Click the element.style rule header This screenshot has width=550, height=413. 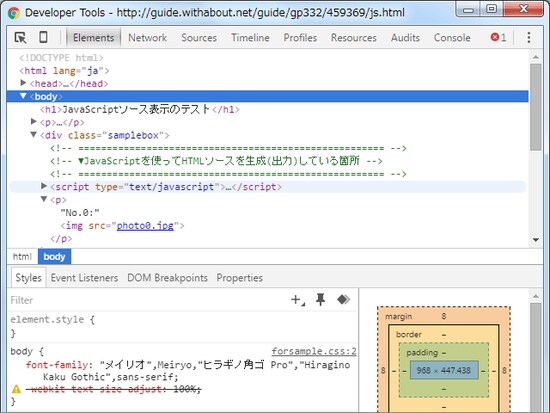coord(52,320)
